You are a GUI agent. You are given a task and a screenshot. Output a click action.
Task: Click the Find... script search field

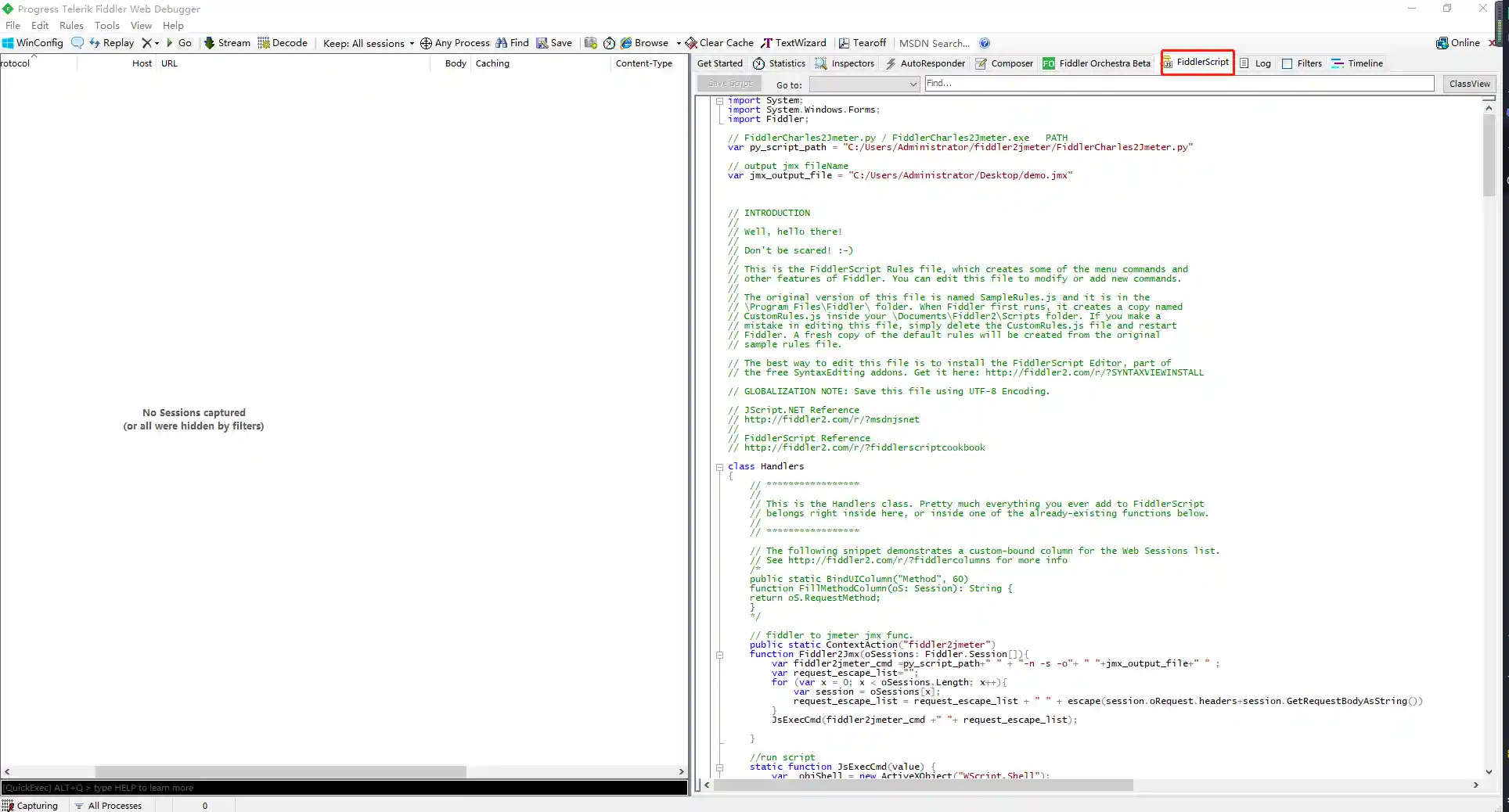point(1178,83)
